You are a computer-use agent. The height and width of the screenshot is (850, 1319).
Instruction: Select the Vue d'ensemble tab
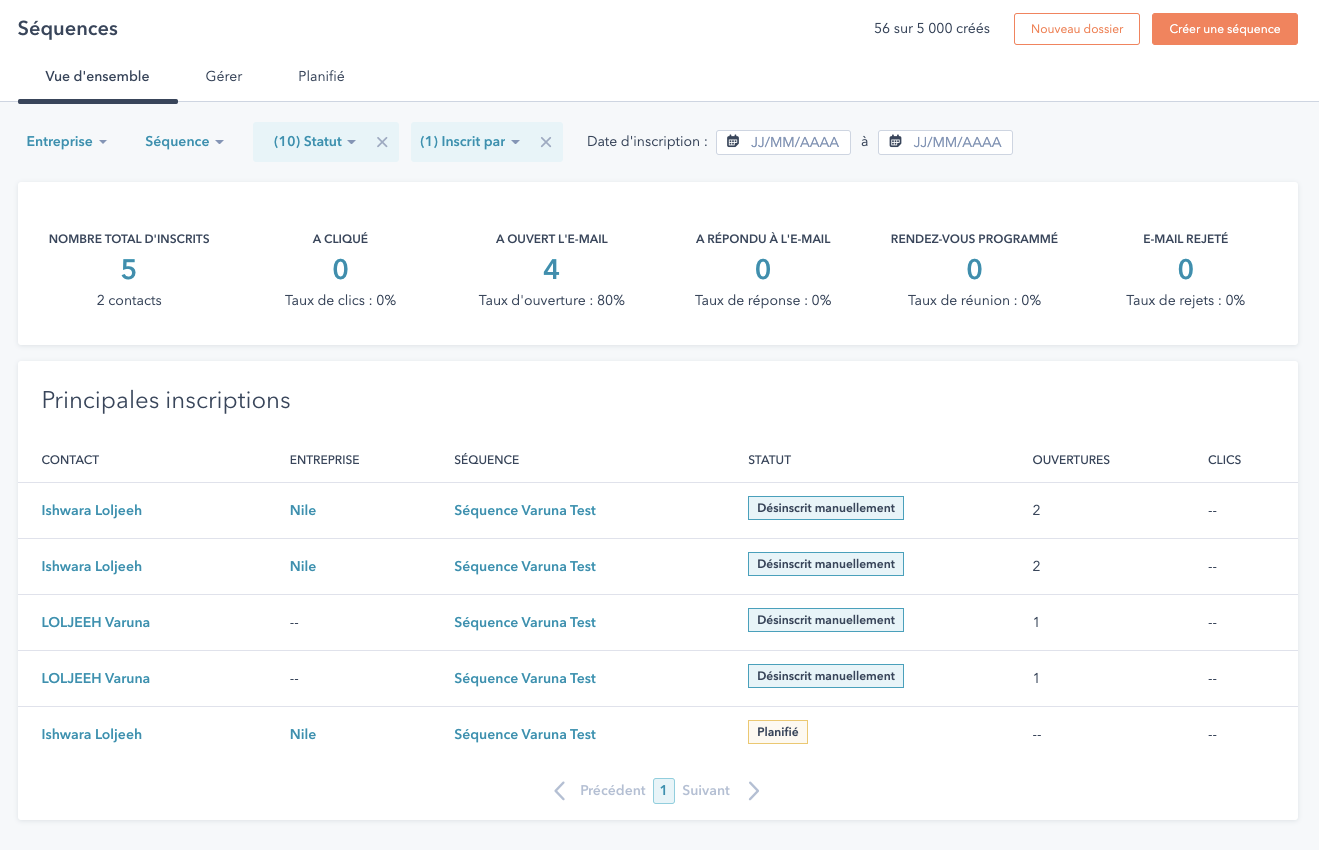[97, 76]
